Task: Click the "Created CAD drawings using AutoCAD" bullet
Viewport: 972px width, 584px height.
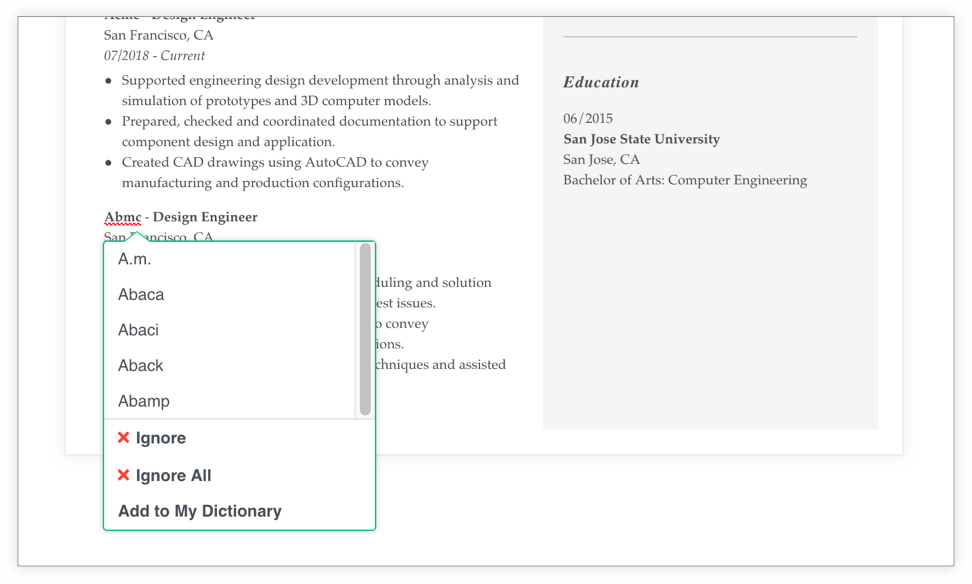Action: (x=289, y=162)
